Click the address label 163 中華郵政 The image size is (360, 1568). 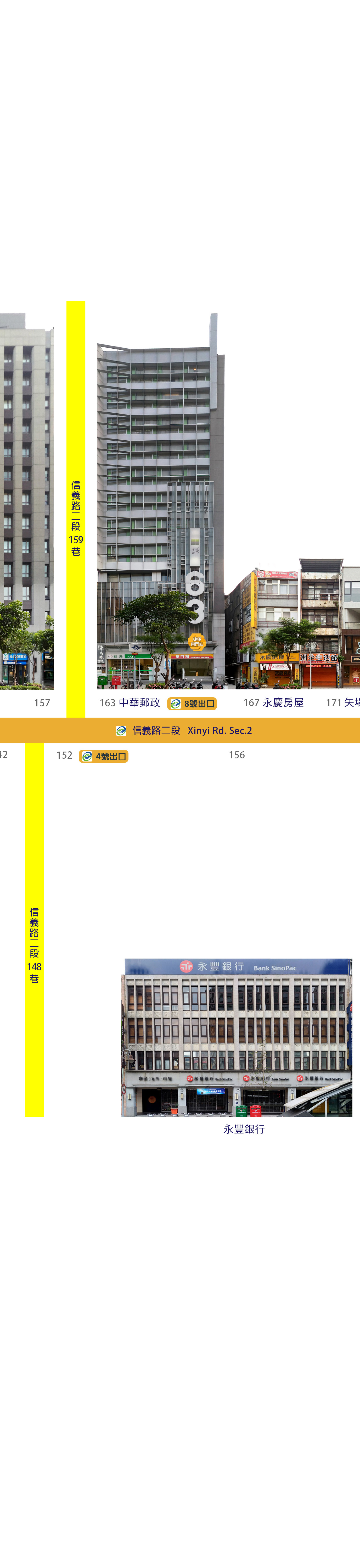pyautogui.click(x=130, y=703)
